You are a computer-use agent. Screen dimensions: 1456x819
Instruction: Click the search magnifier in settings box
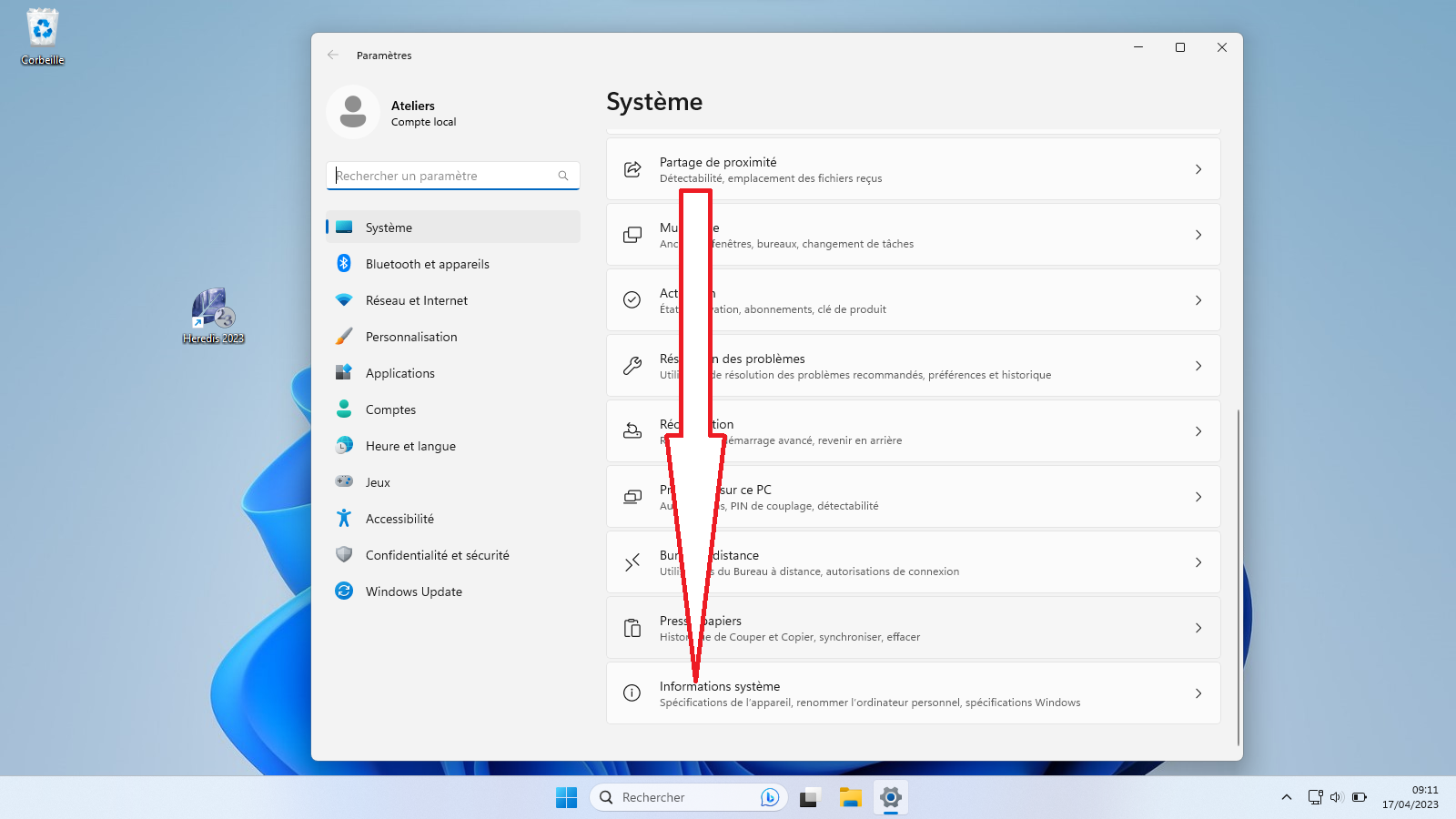click(563, 176)
